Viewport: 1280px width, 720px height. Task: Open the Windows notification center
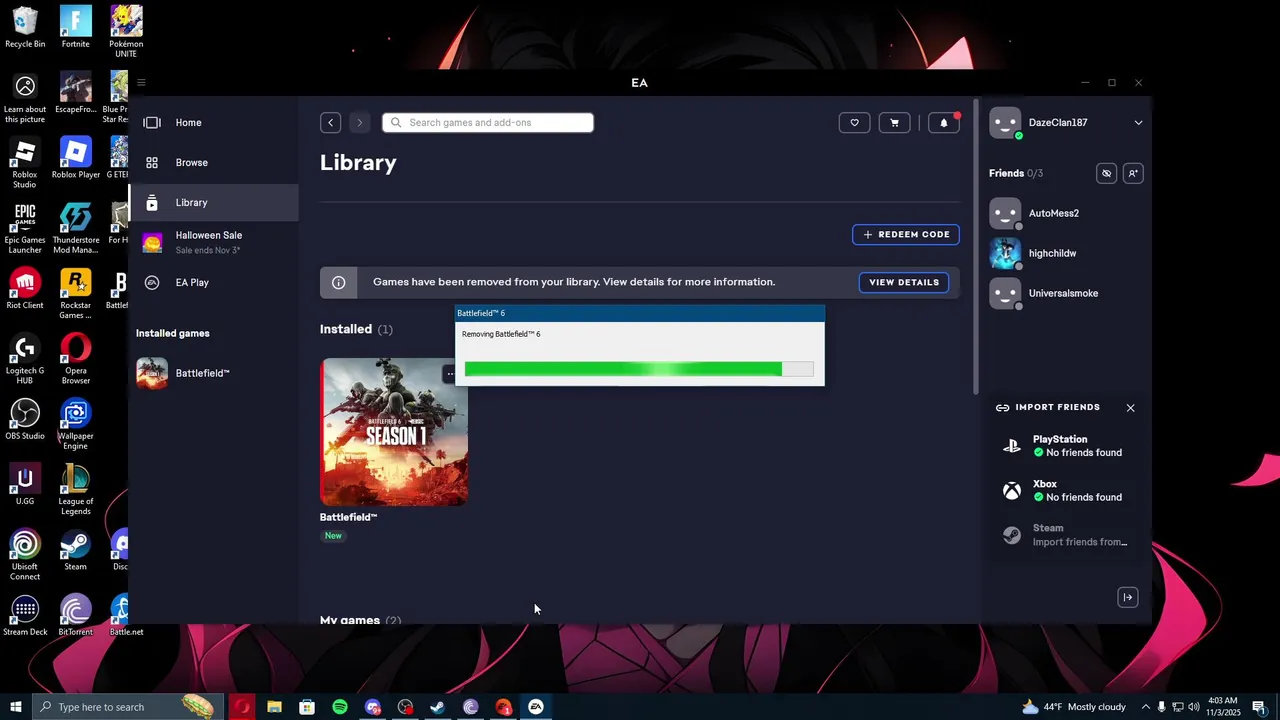point(1259,707)
